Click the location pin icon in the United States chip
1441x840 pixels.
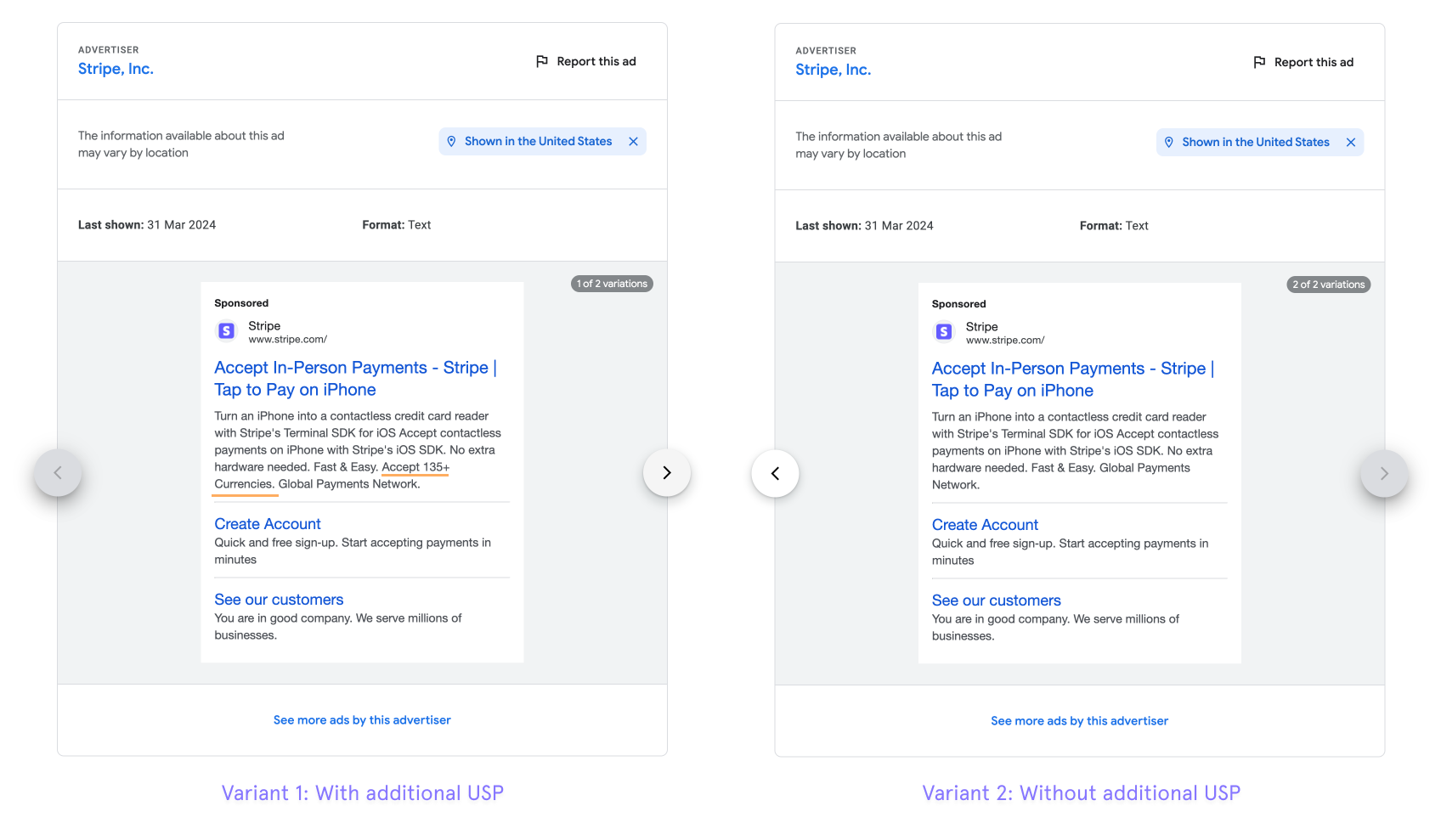[x=451, y=141]
